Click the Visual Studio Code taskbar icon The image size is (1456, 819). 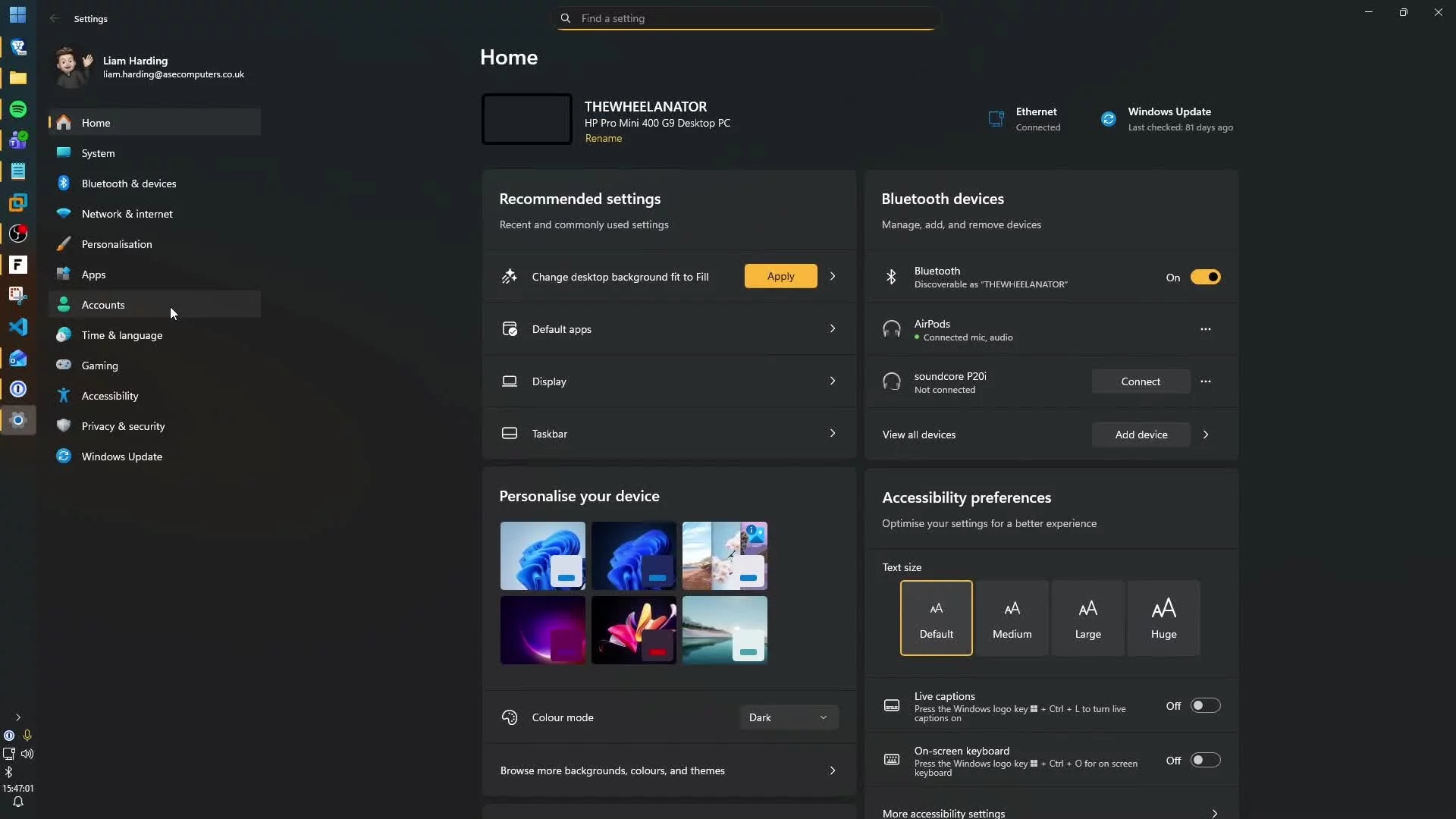coord(18,327)
